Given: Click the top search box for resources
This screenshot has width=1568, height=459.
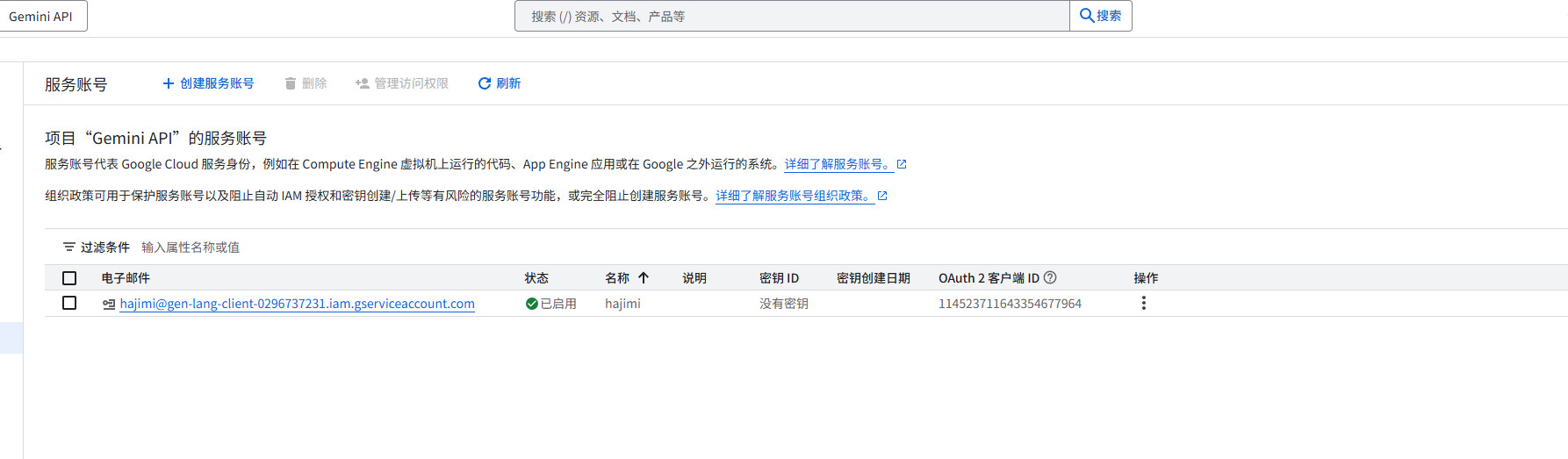Looking at the screenshot, I should tap(790, 16).
